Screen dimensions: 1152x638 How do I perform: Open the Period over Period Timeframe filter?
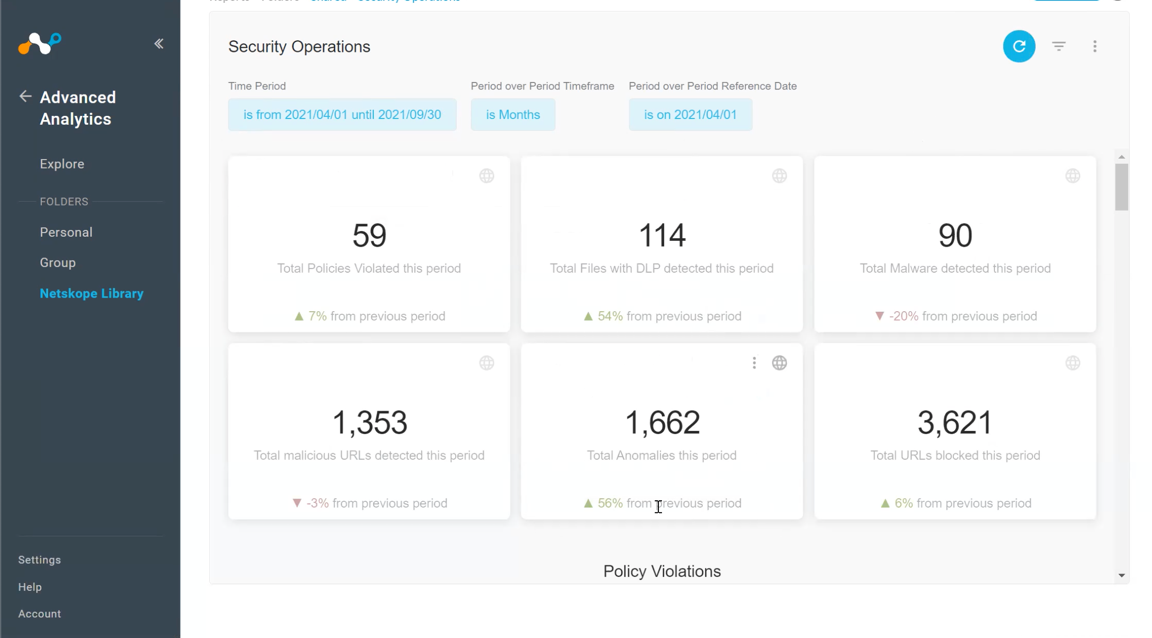pos(512,114)
